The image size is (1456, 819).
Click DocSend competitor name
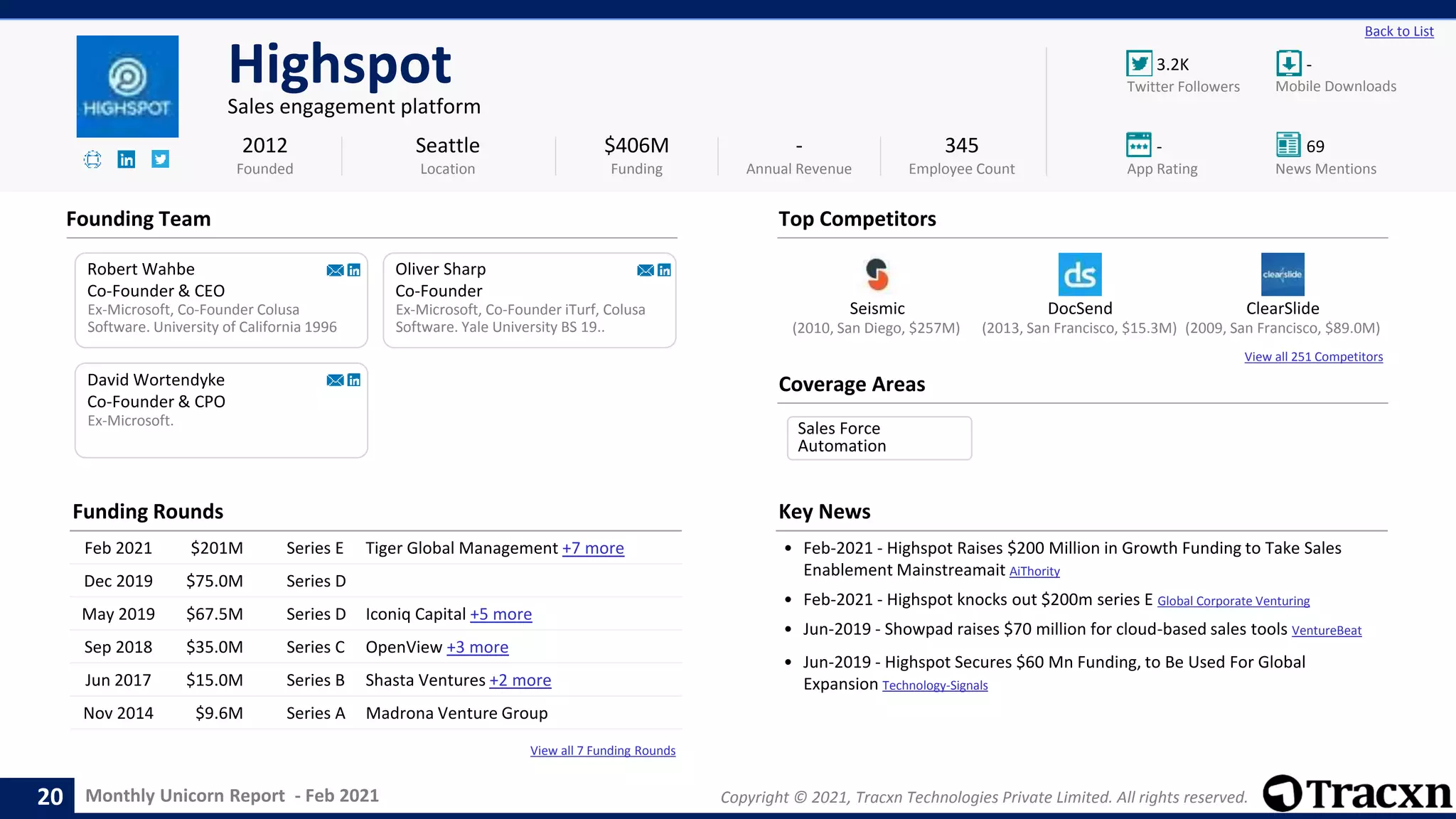[1080, 309]
